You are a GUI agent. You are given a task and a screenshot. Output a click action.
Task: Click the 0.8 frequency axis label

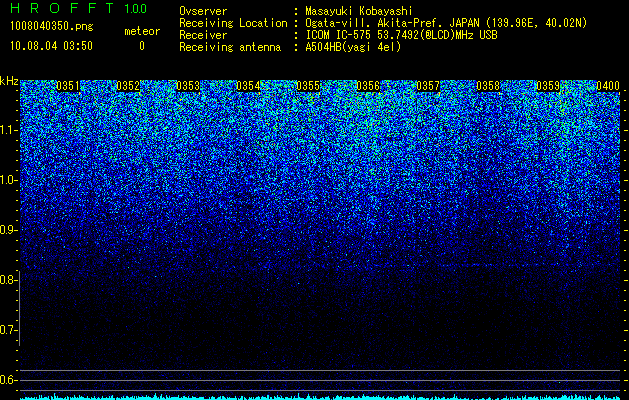coord(9,280)
